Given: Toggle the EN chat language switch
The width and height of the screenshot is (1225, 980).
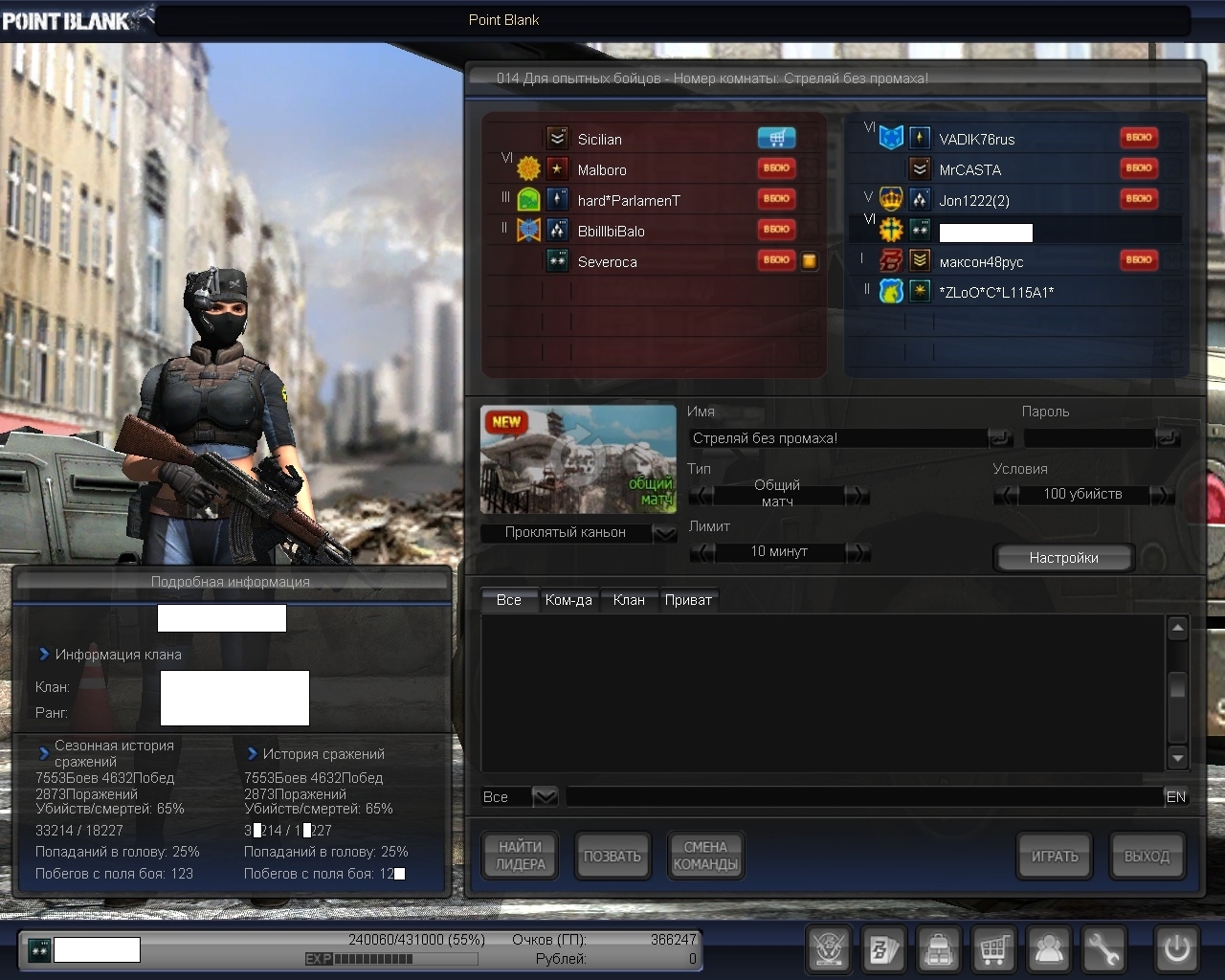Looking at the screenshot, I should (1176, 796).
